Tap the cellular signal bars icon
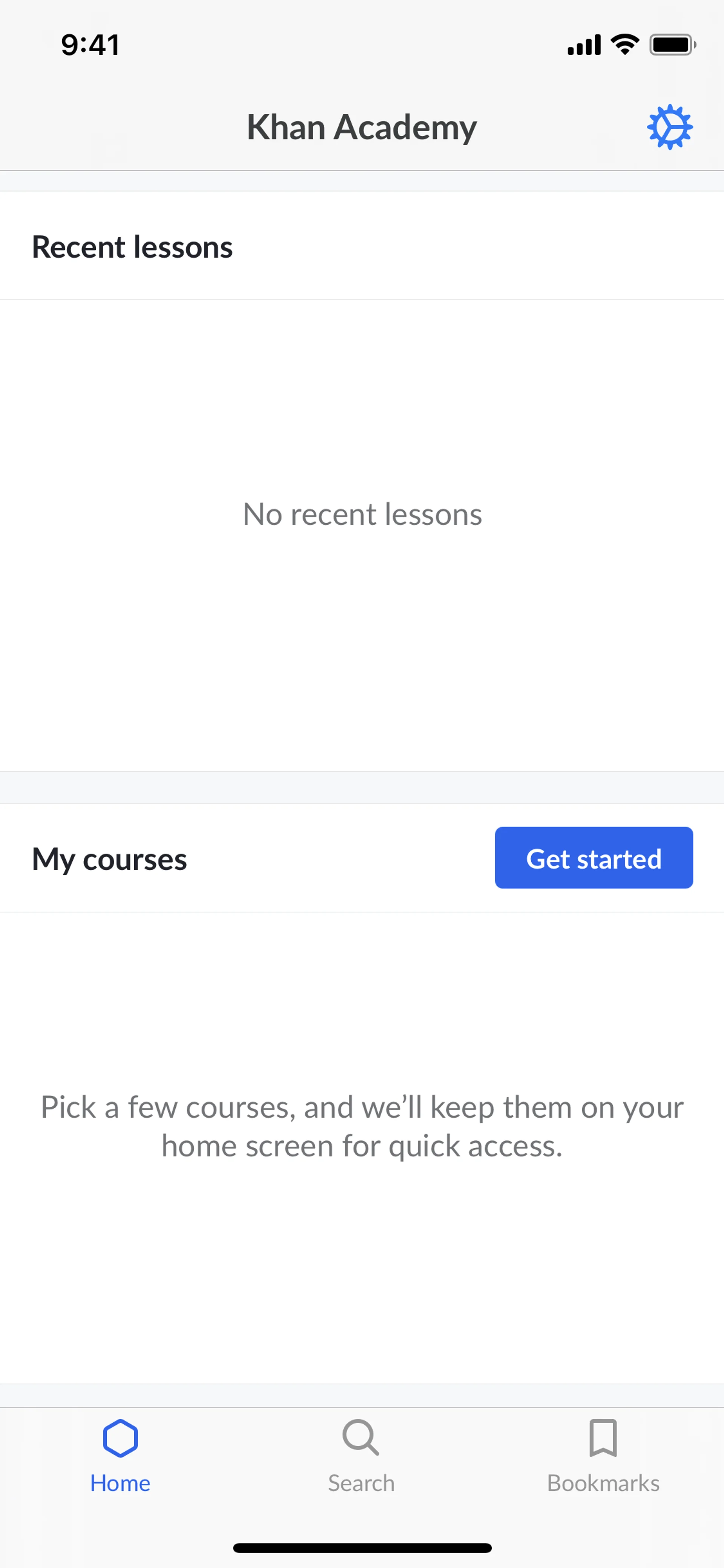The height and width of the screenshot is (1568, 724). (583, 45)
